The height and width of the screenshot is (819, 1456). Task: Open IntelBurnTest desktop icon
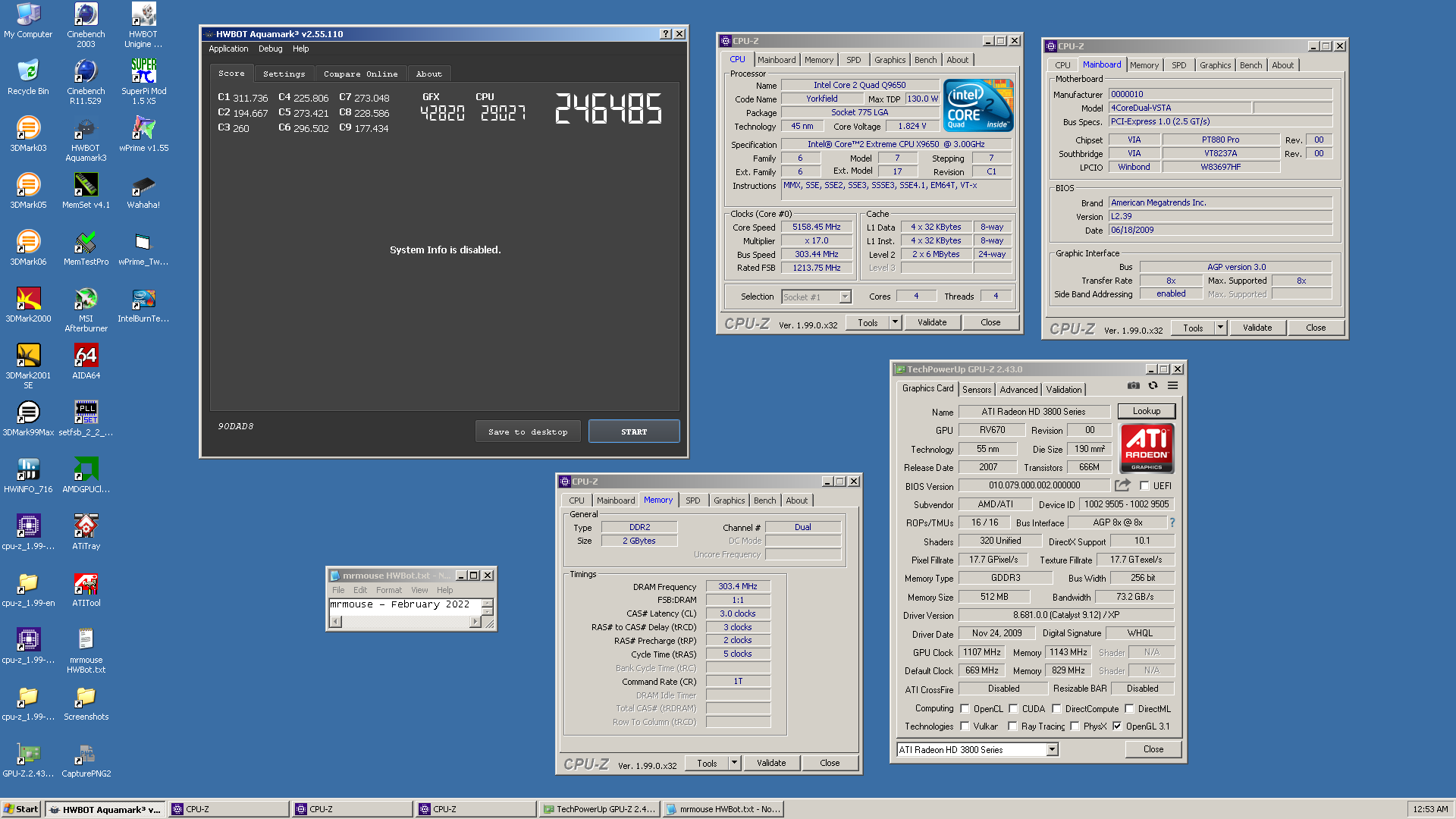click(143, 304)
